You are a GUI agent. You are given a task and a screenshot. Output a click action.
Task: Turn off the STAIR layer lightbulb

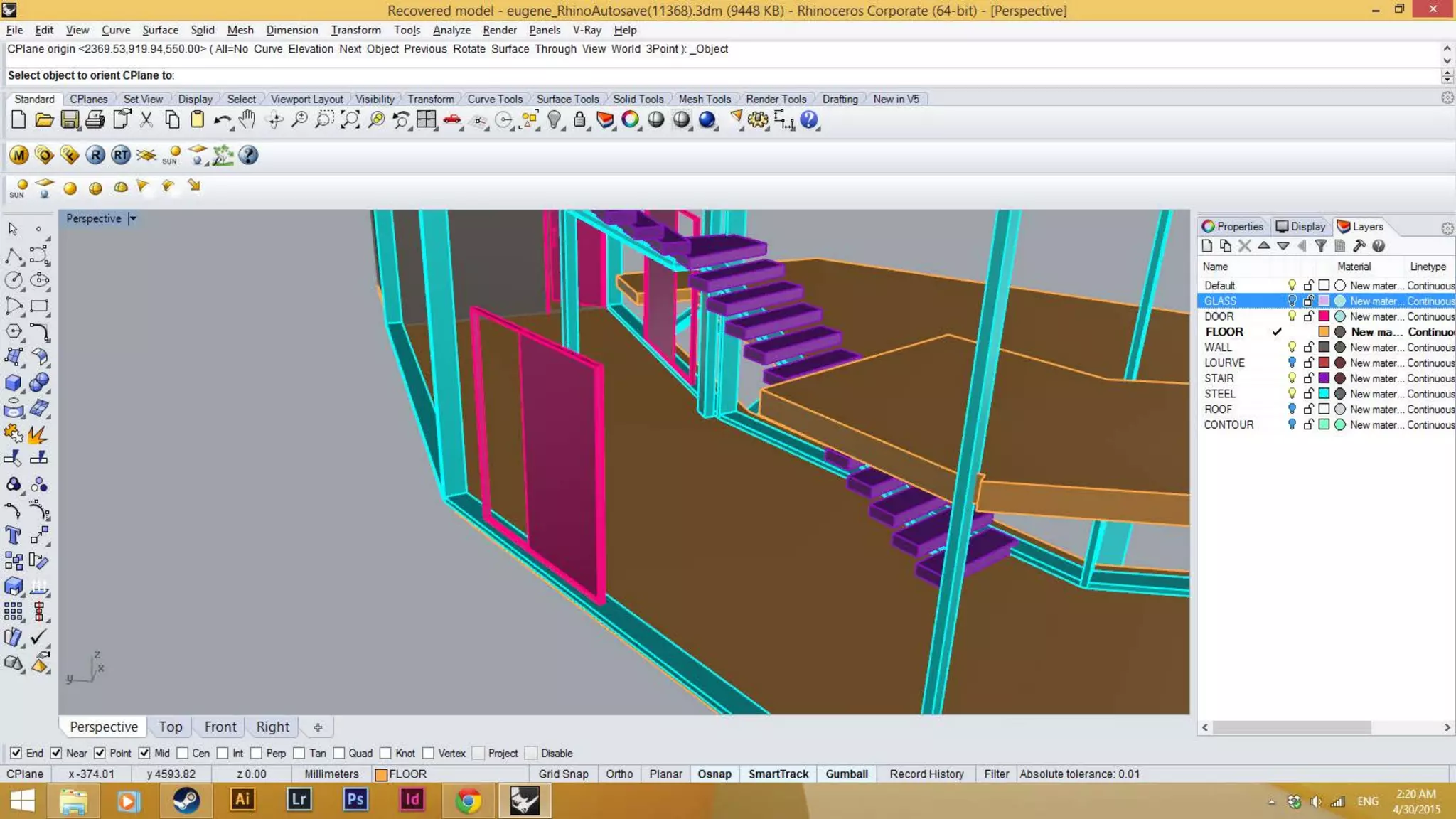coord(1292,378)
